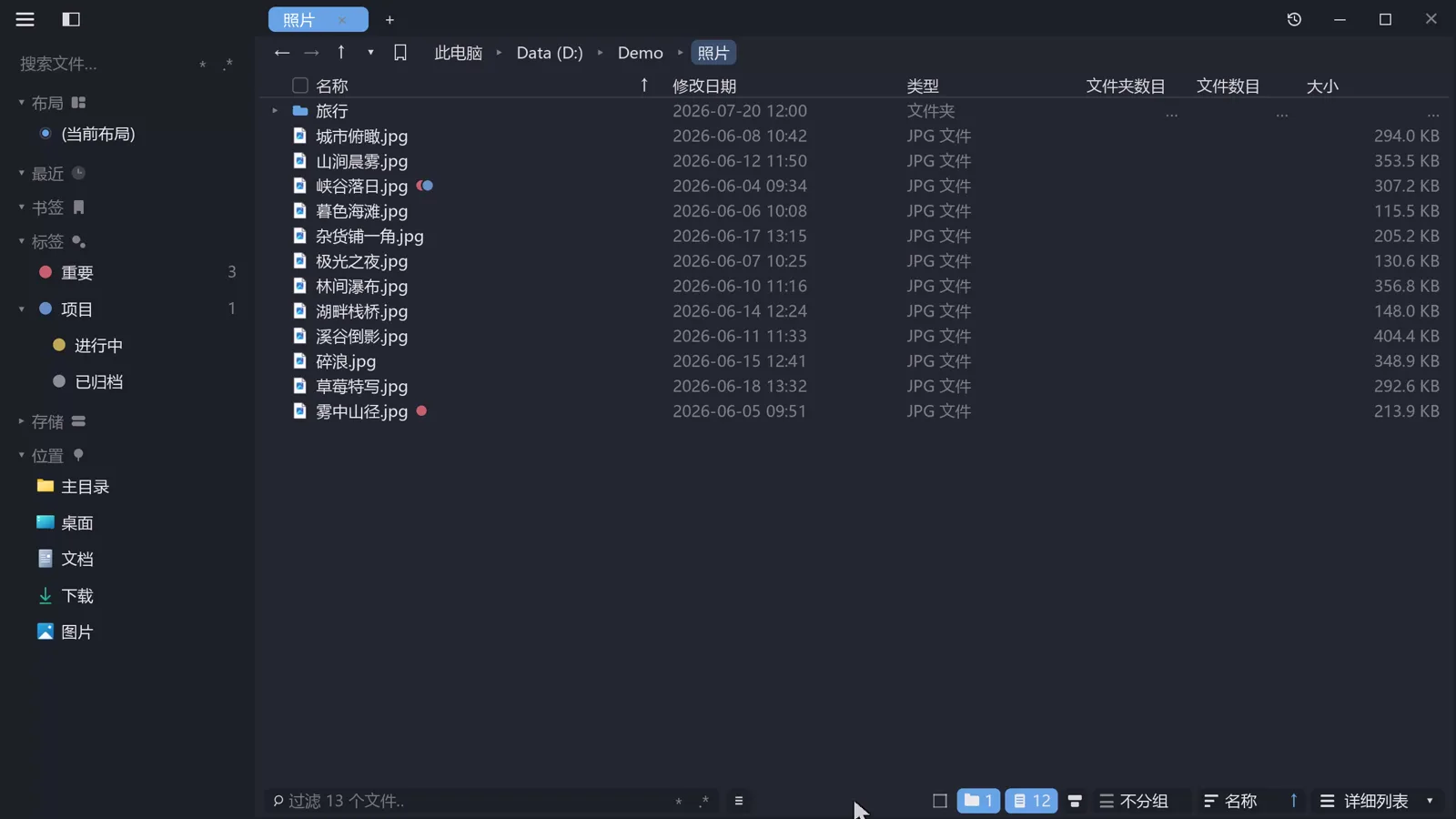This screenshot has width=1456, height=819.
Task: Open the history clock icon
Action: point(1294,19)
